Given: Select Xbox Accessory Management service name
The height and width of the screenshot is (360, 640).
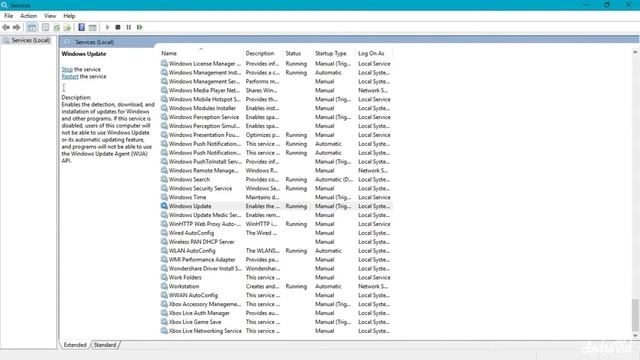Looking at the screenshot, I should point(205,304).
